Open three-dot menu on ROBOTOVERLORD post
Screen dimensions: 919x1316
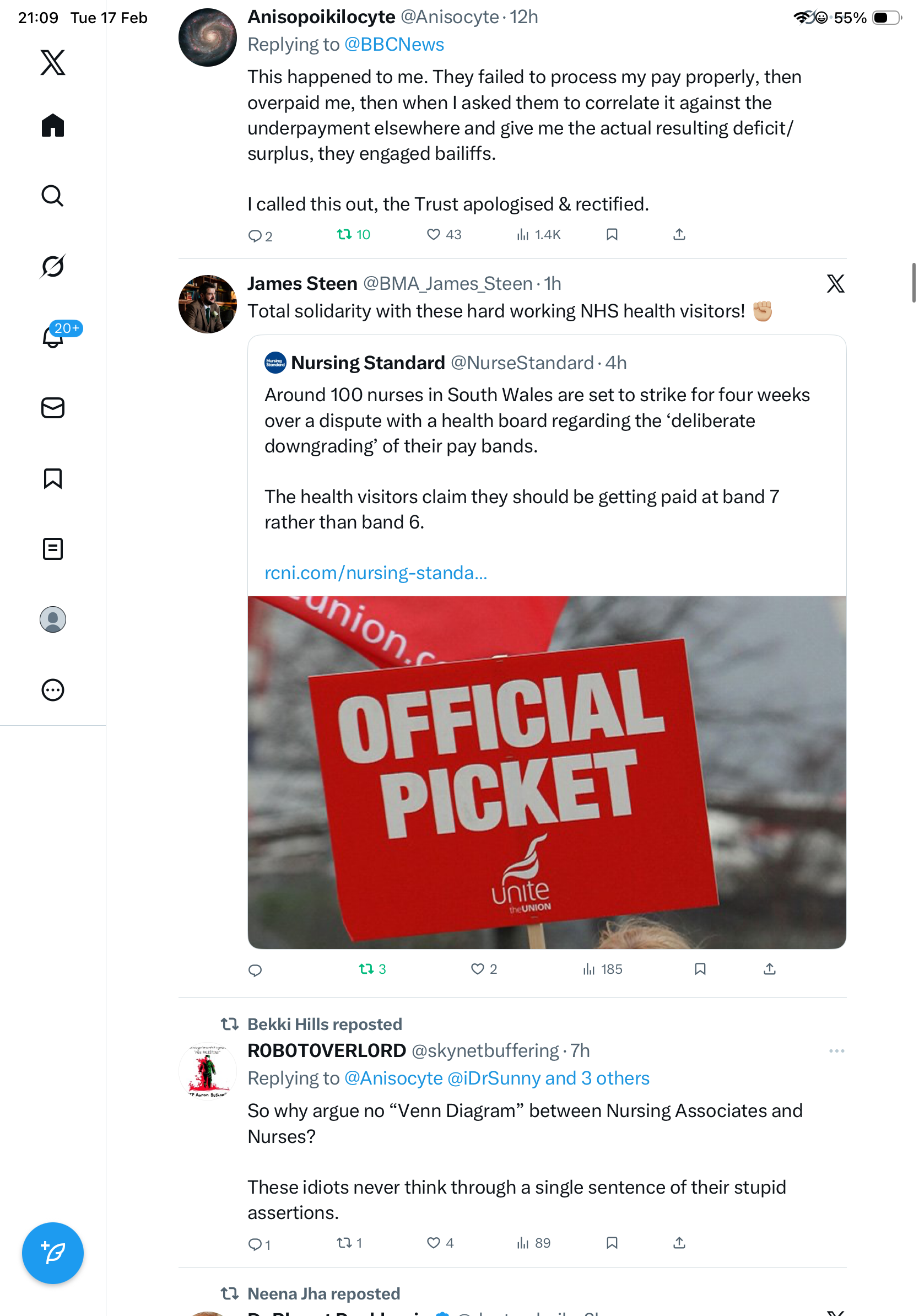[836, 1051]
